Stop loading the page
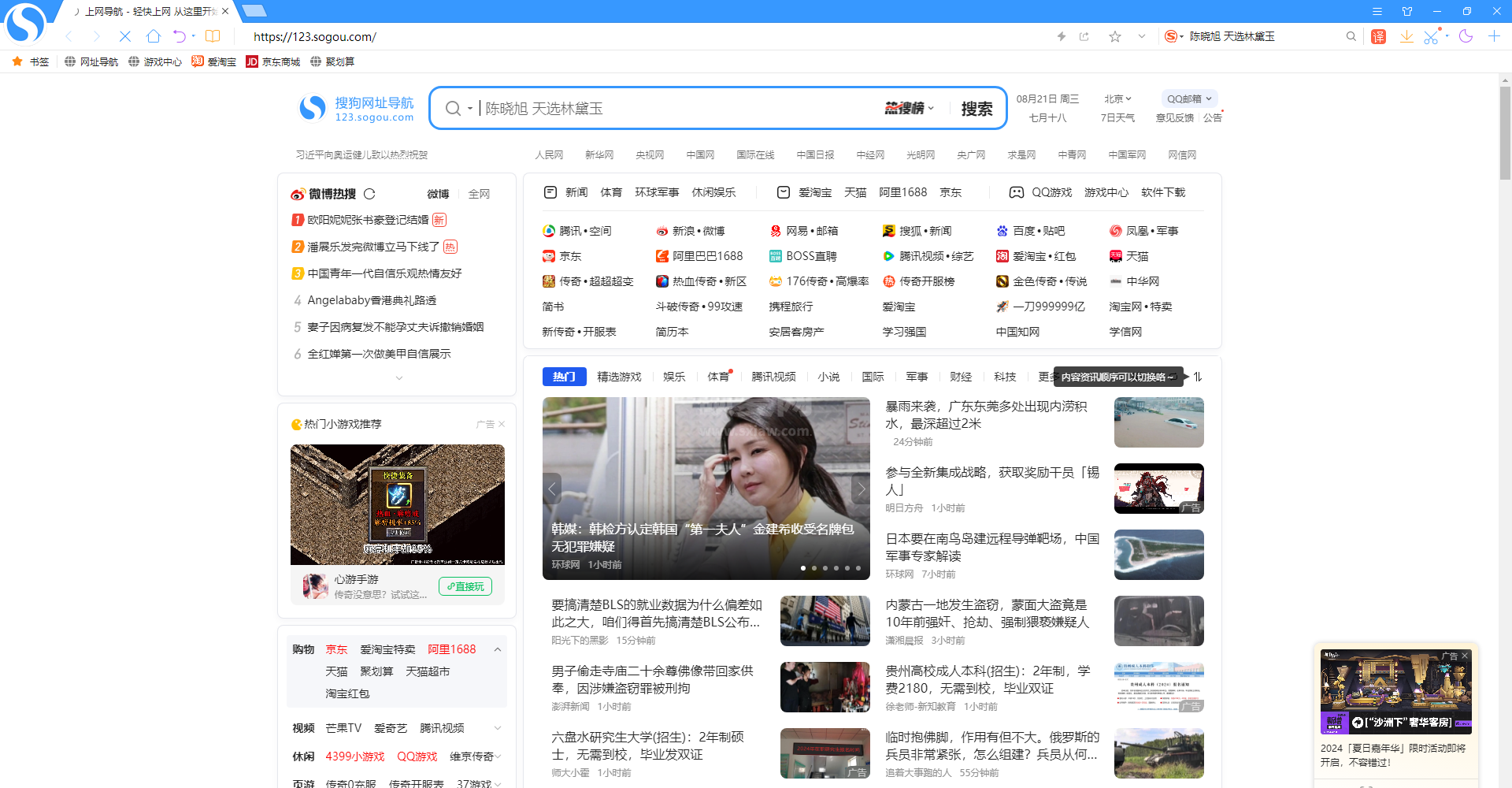The height and width of the screenshot is (788, 1512). 125,36
